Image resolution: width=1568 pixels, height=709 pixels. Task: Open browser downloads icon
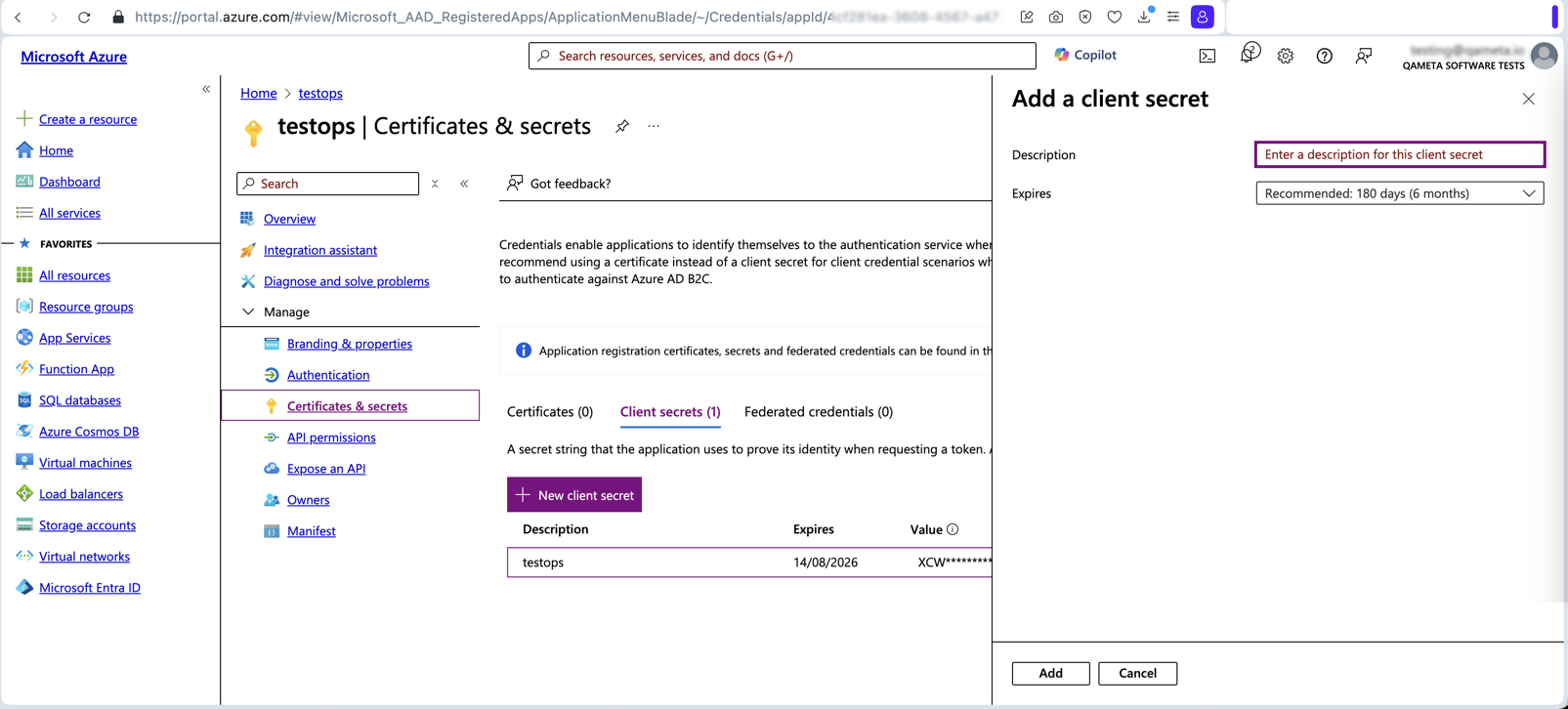[1144, 17]
